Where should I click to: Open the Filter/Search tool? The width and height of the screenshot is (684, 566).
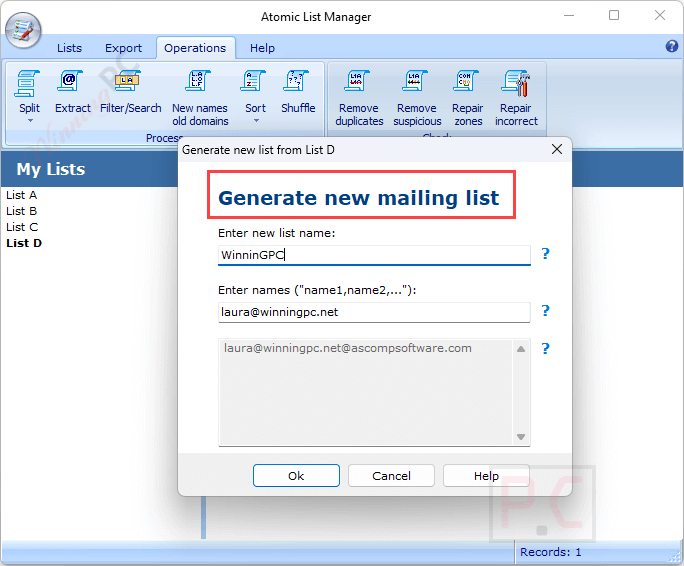(x=130, y=92)
